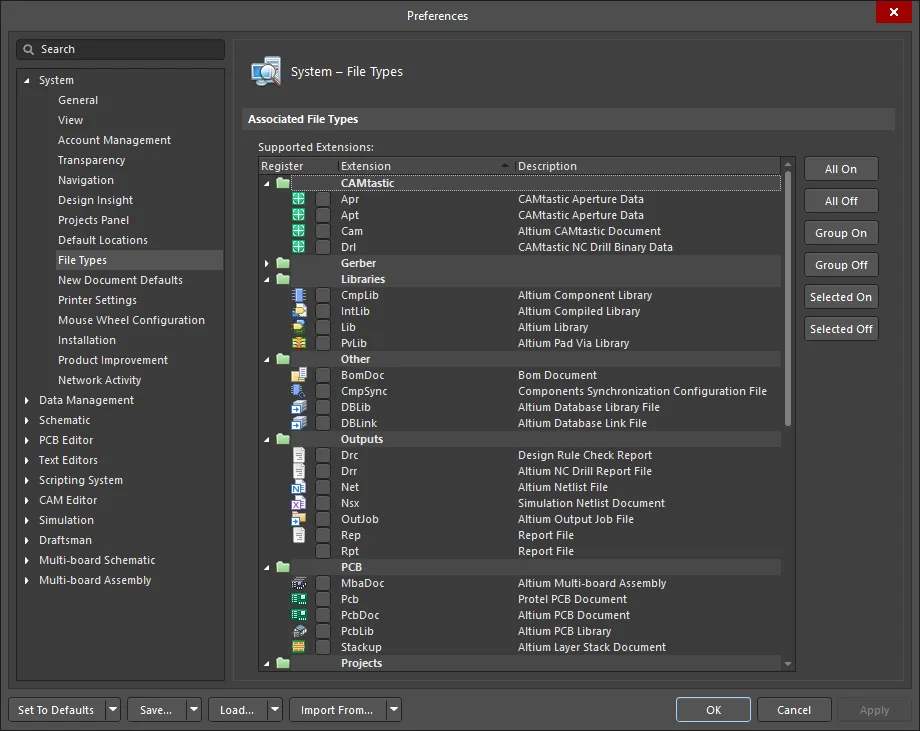Click the All On button

tap(841, 169)
